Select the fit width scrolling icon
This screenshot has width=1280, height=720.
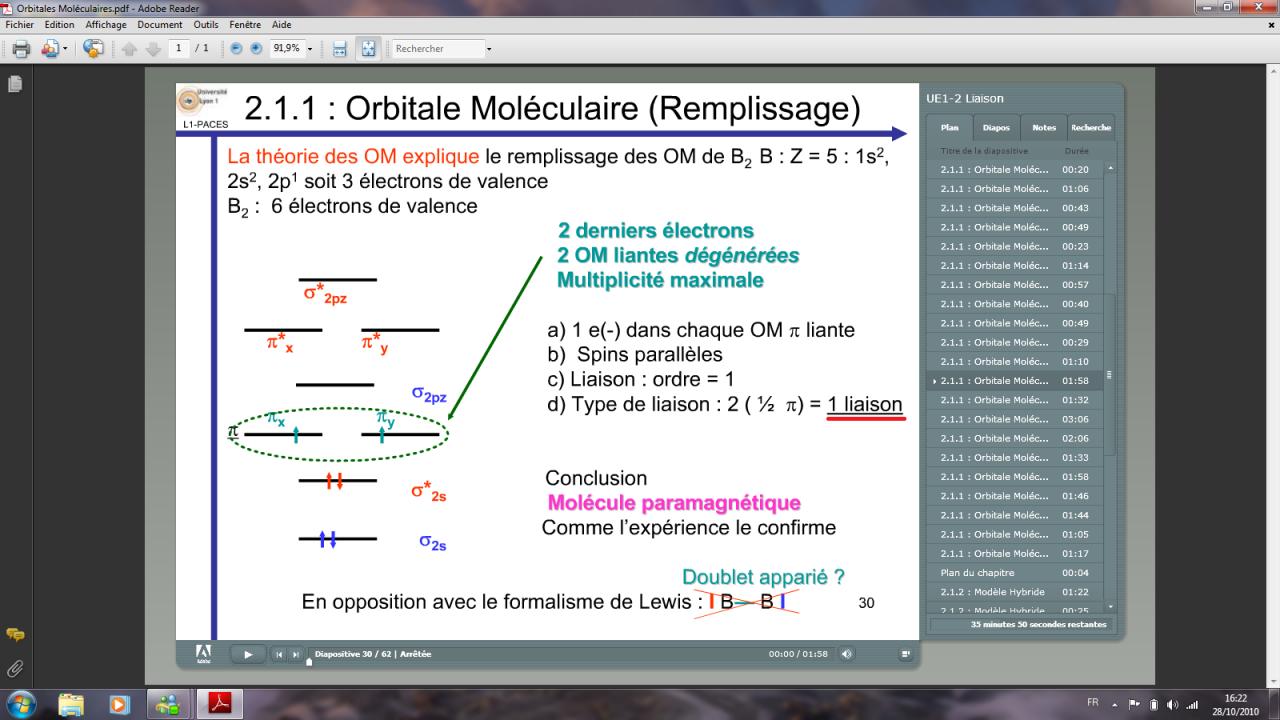tap(339, 48)
